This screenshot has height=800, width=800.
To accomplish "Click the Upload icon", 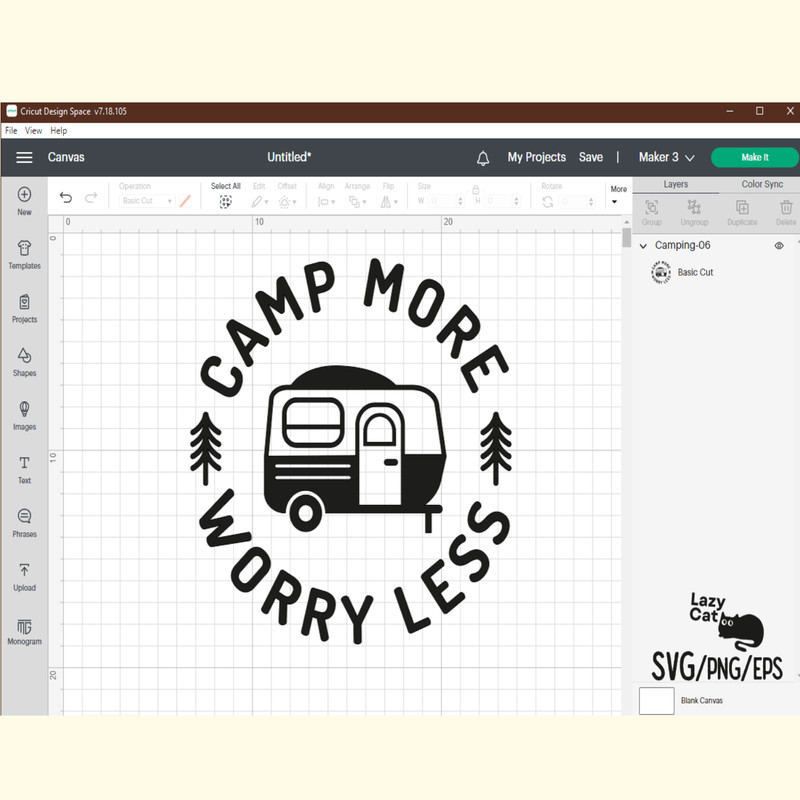I will [24, 571].
